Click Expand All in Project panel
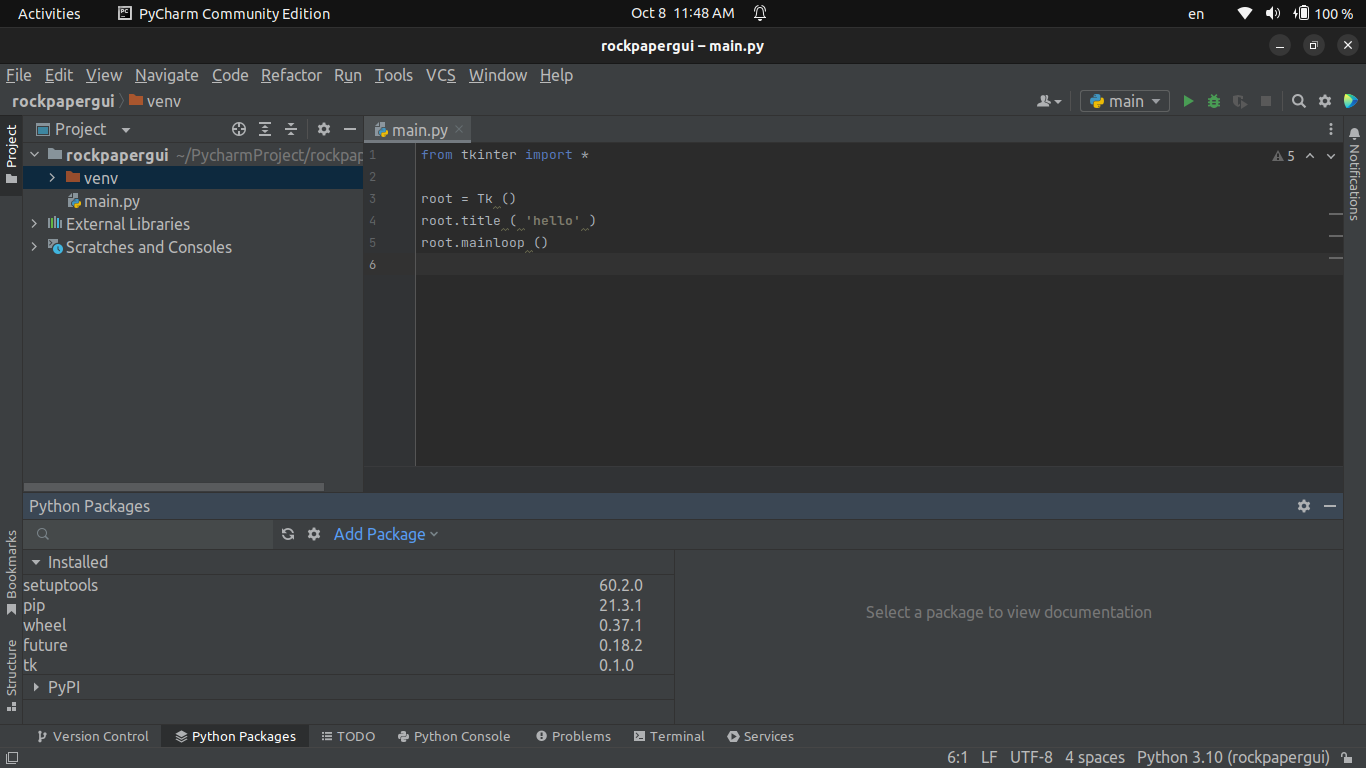 [265, 129]
